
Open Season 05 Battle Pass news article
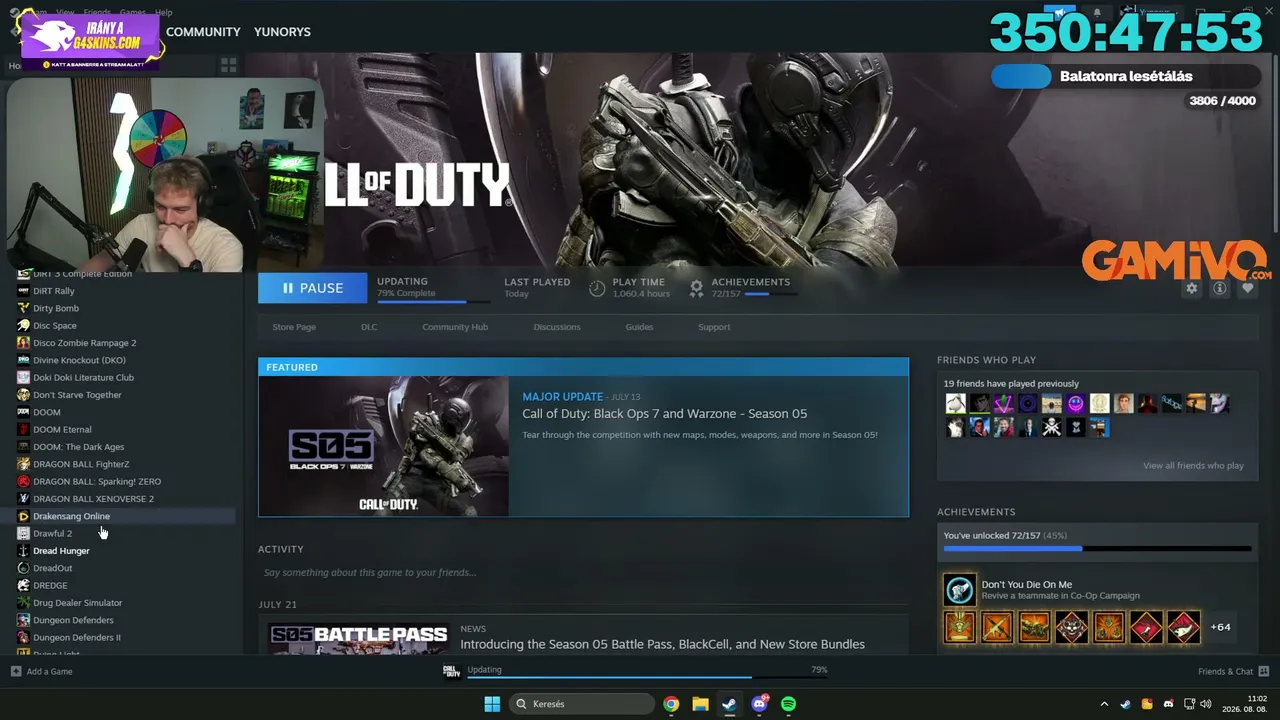(x=662, y=644)
